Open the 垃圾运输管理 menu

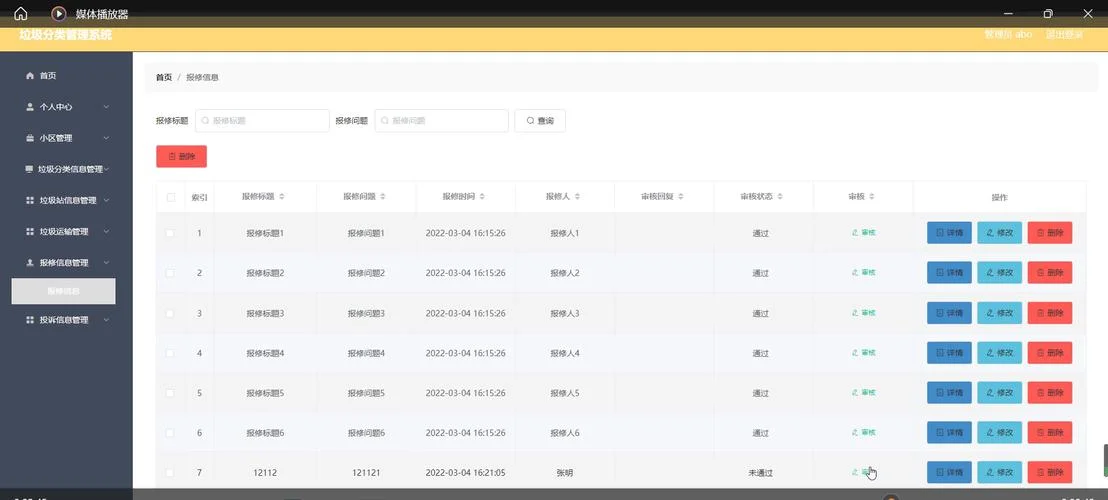[66, 232]
